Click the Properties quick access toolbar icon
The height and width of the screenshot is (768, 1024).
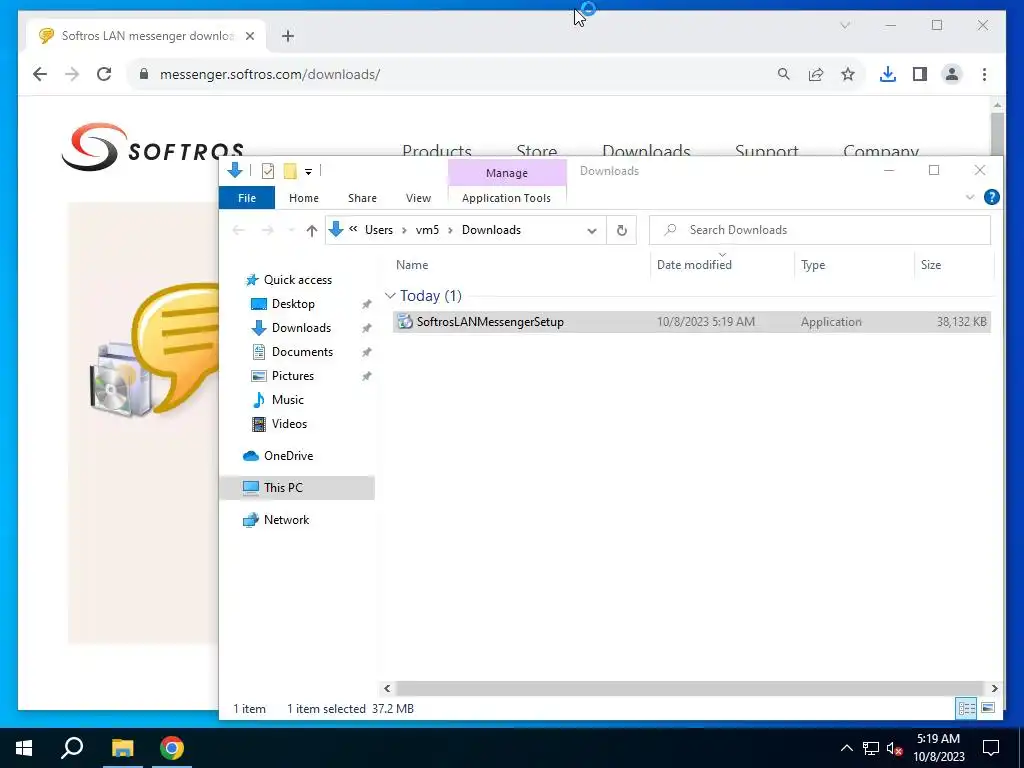[x=268, y=171]
